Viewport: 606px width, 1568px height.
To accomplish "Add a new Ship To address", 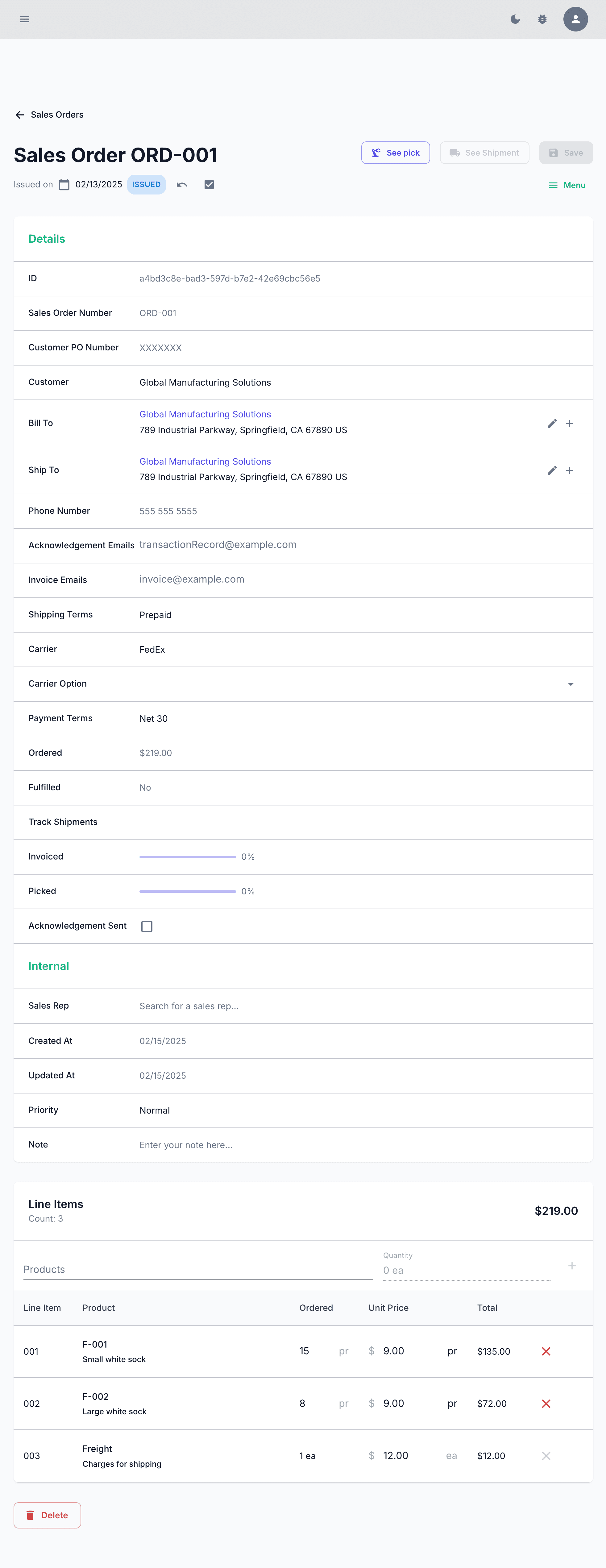I will tap(570, 470).
